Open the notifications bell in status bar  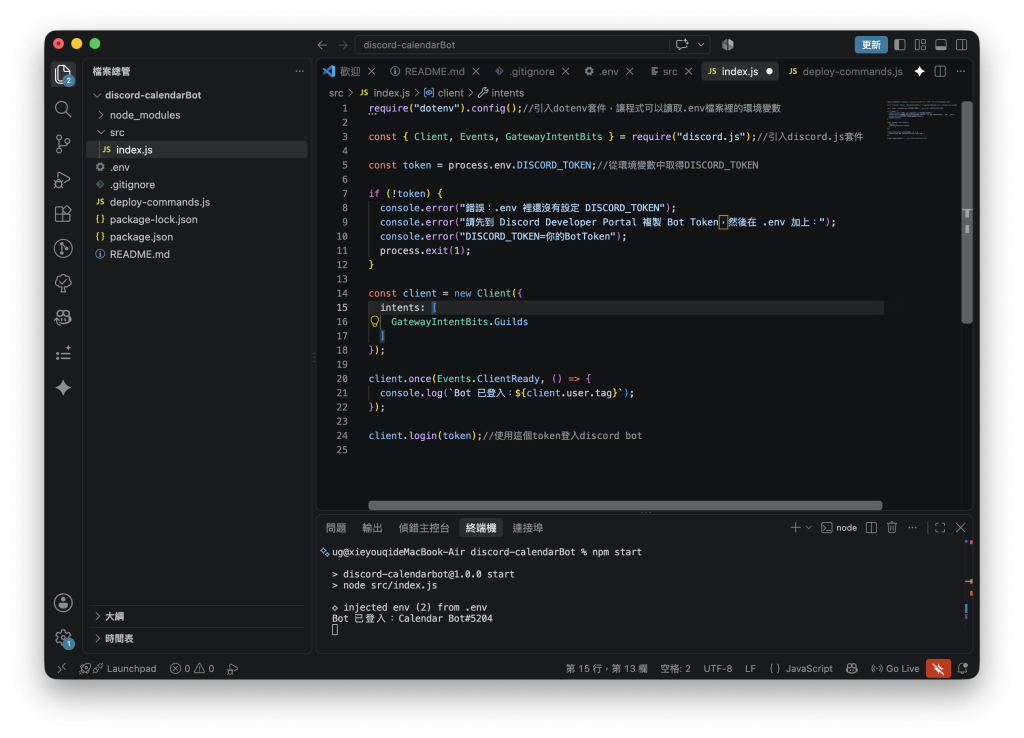963,668
